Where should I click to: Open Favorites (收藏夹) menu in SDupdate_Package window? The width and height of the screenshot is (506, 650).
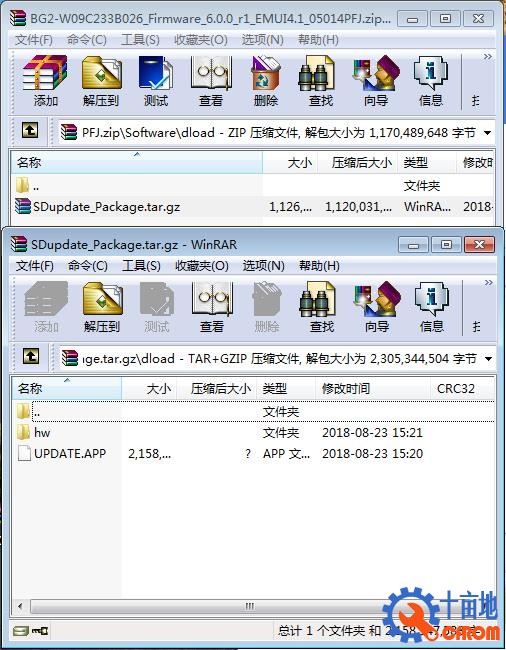coord(201,266)
